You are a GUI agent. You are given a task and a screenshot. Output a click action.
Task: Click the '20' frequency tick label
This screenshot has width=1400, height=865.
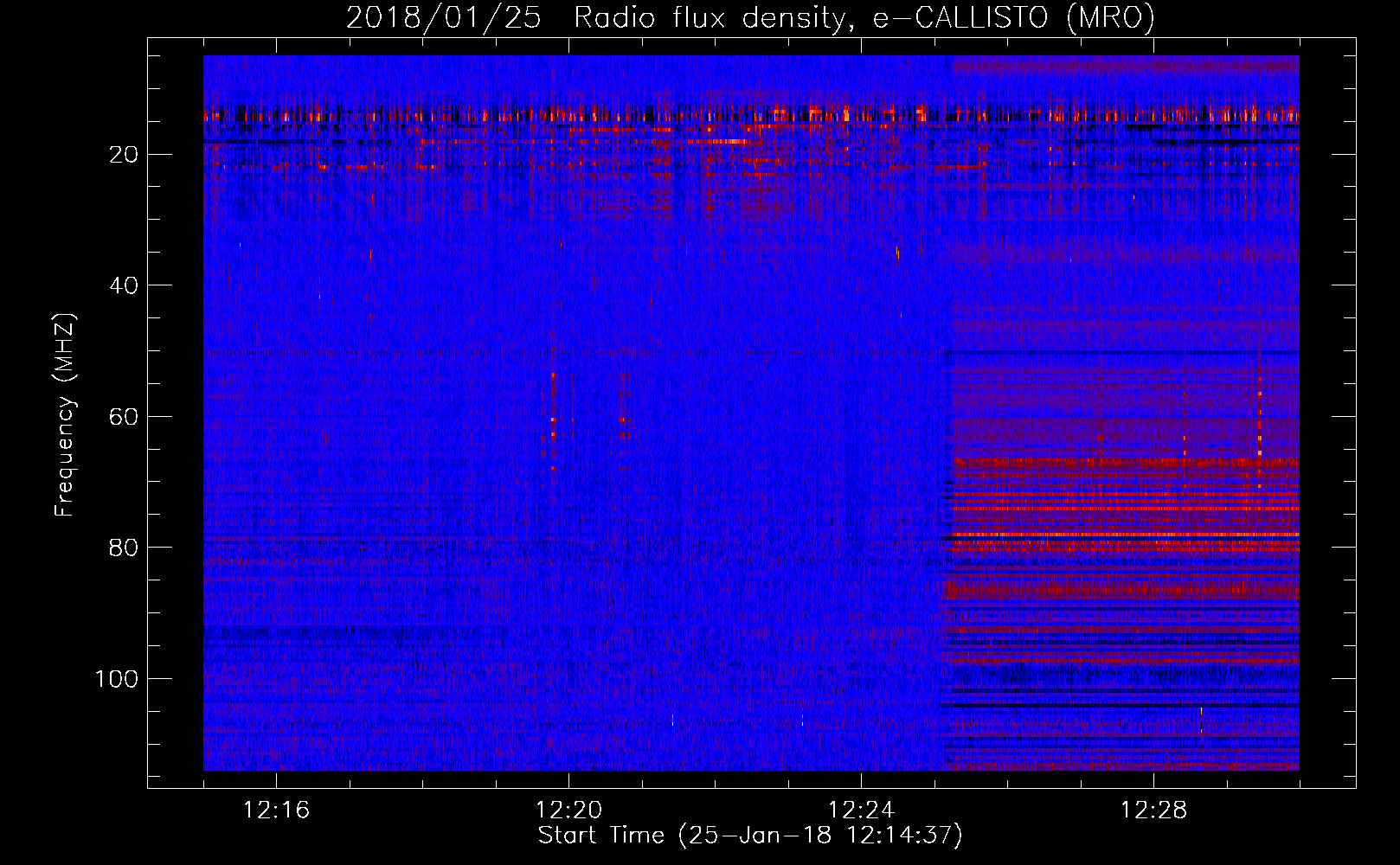point(125,155)
